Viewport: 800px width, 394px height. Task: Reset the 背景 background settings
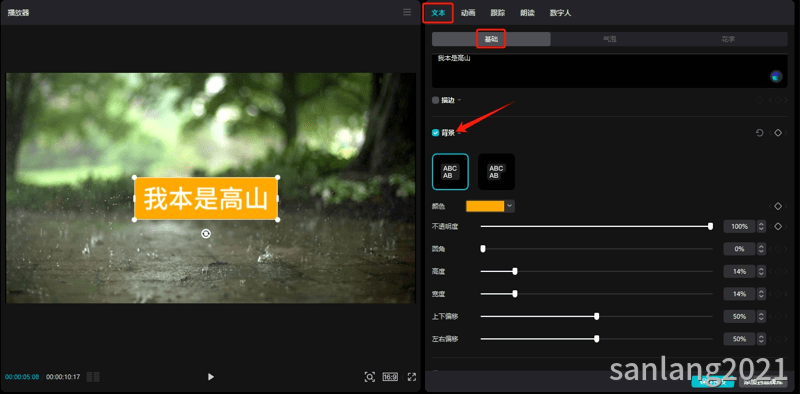[x=759, y=133]
